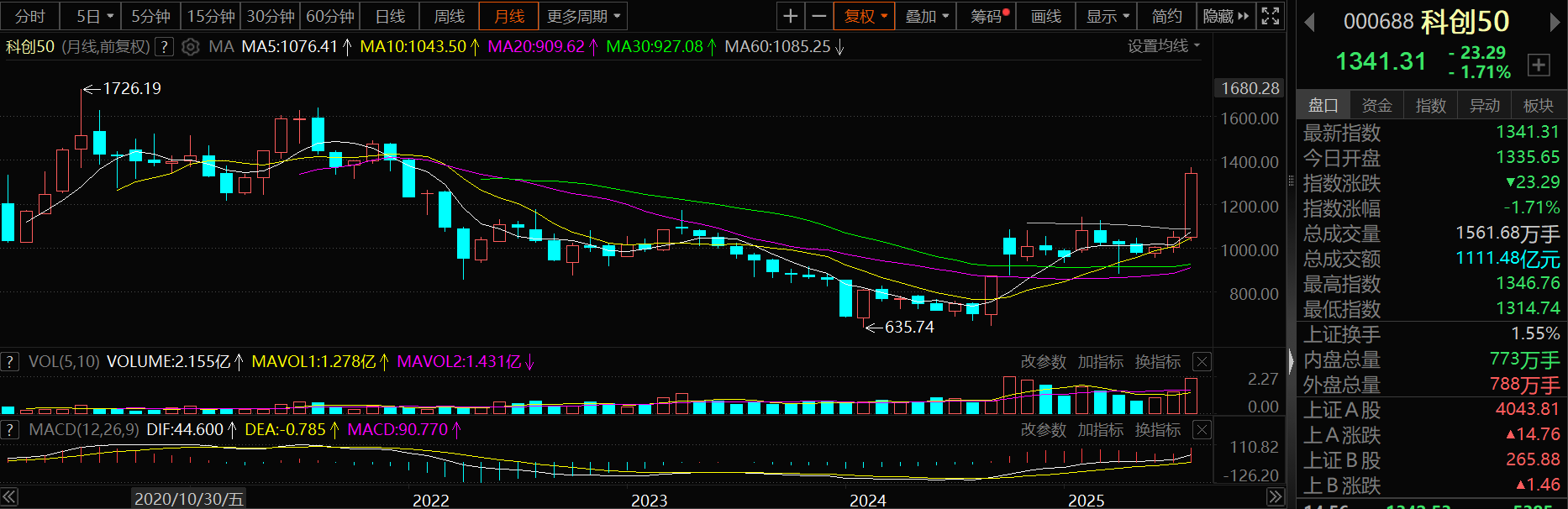The width and height of the screenshot is (1568, 509).
Task: Click 改参数 in the MACD panel
Action: pyautogui.click(x=1043, y=430)
